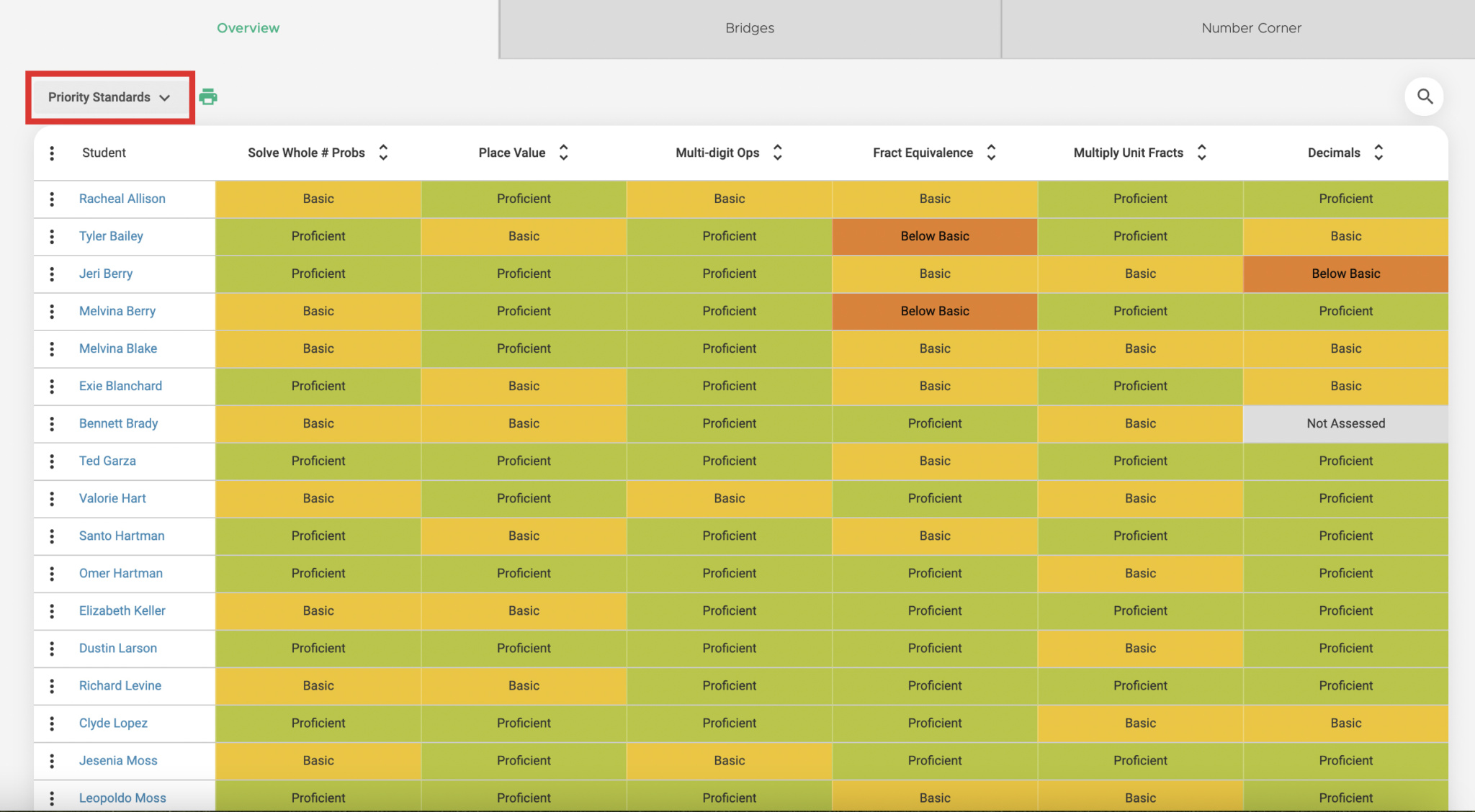Image resolution: width=1475 pixels, height=812 pixels.
Task: Open row menu for Melvina Blake
Action: click(52, 348)
